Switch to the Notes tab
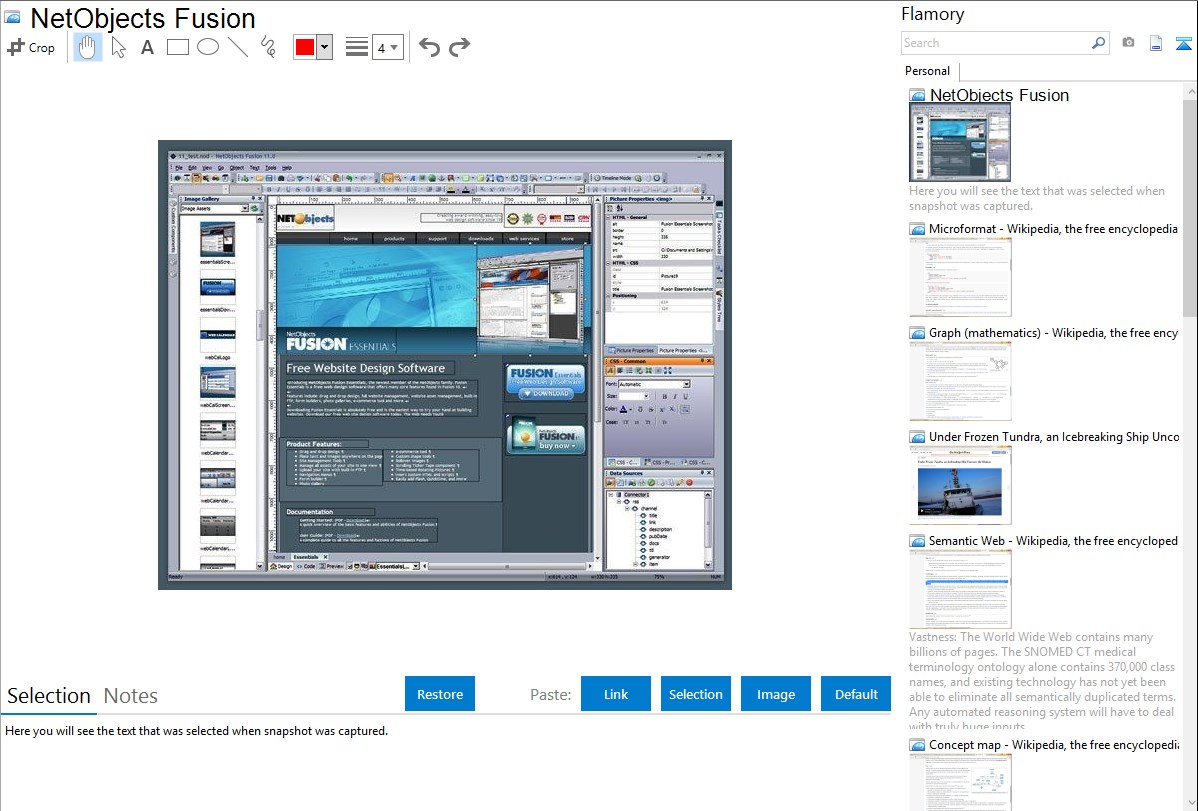Screen dimensions: 1198x811 131,696
